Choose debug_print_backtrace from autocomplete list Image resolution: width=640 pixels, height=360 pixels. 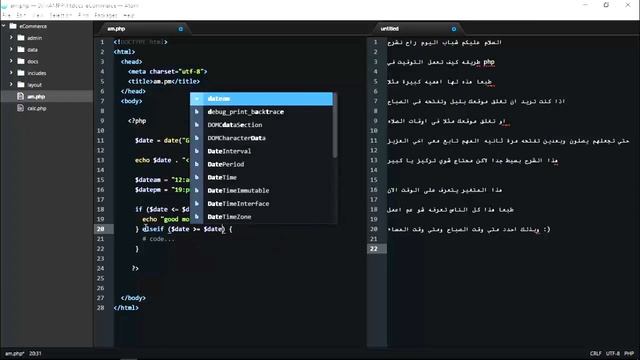(x=261, y=112)
